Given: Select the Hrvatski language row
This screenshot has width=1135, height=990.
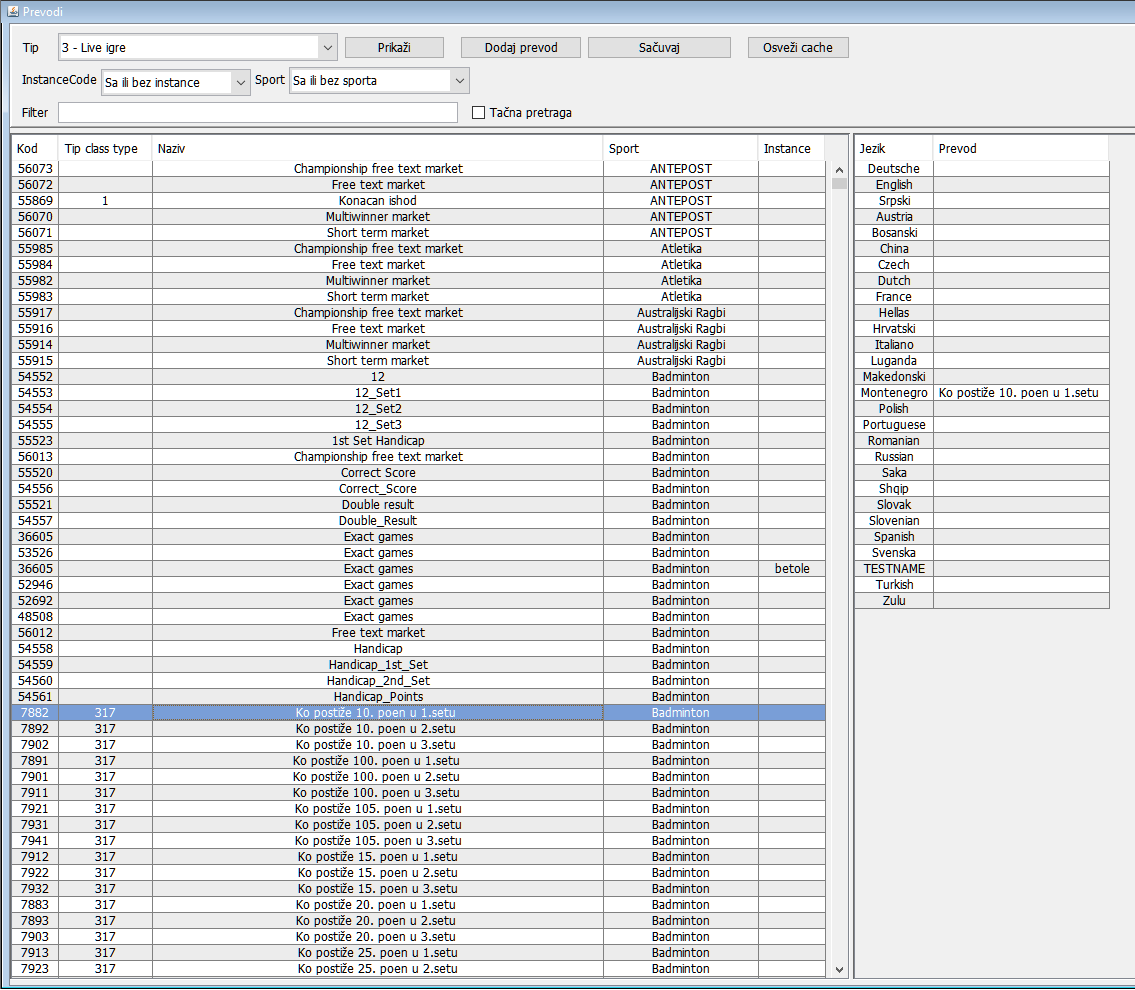Looking at the screenshot, I should click(982, 329).
